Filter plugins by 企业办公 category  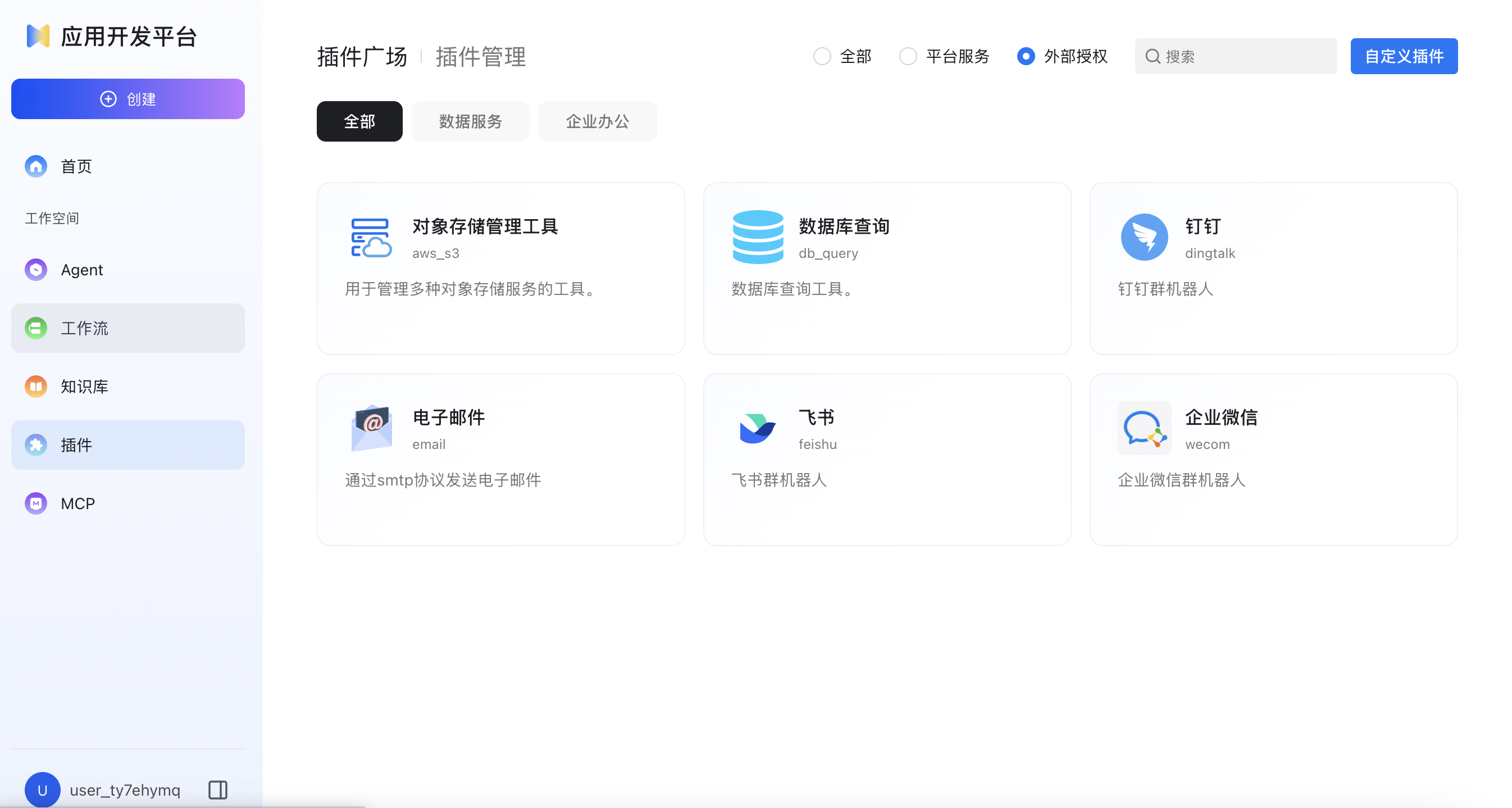tap(597, 121)
